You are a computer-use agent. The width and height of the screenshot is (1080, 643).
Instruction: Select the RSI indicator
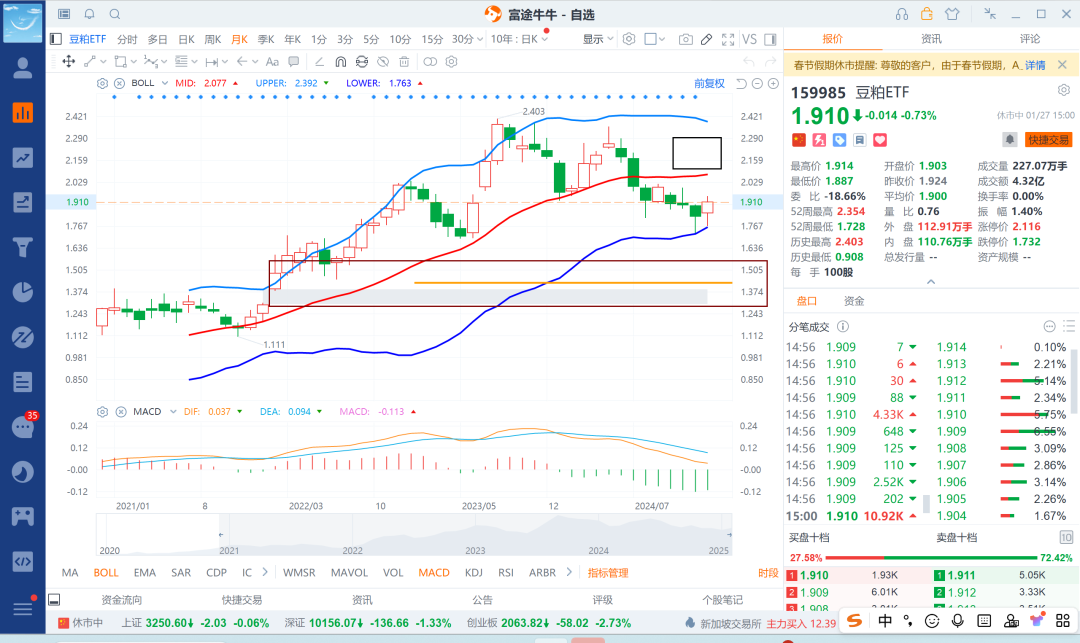click(506, 573)
